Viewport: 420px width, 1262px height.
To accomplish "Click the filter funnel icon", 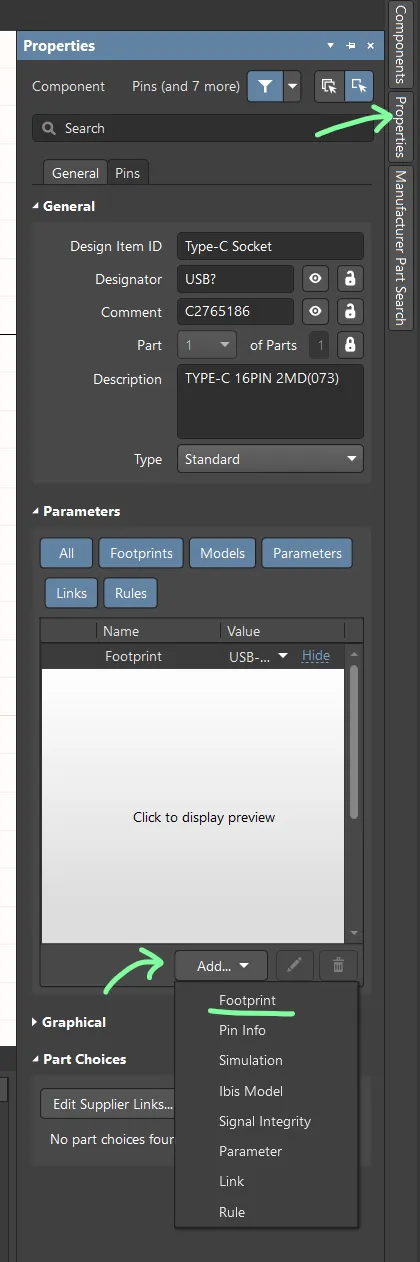I will click(265, 86).
